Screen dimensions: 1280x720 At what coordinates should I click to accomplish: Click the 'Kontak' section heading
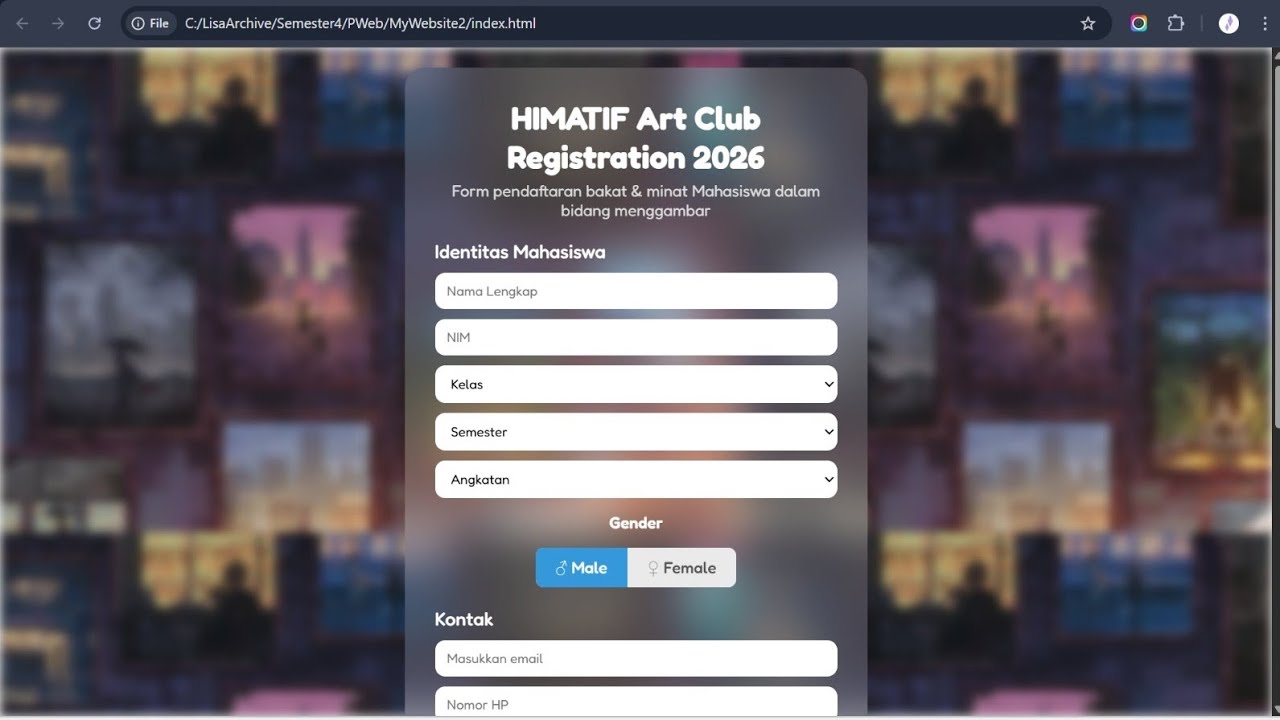[464, 619]
